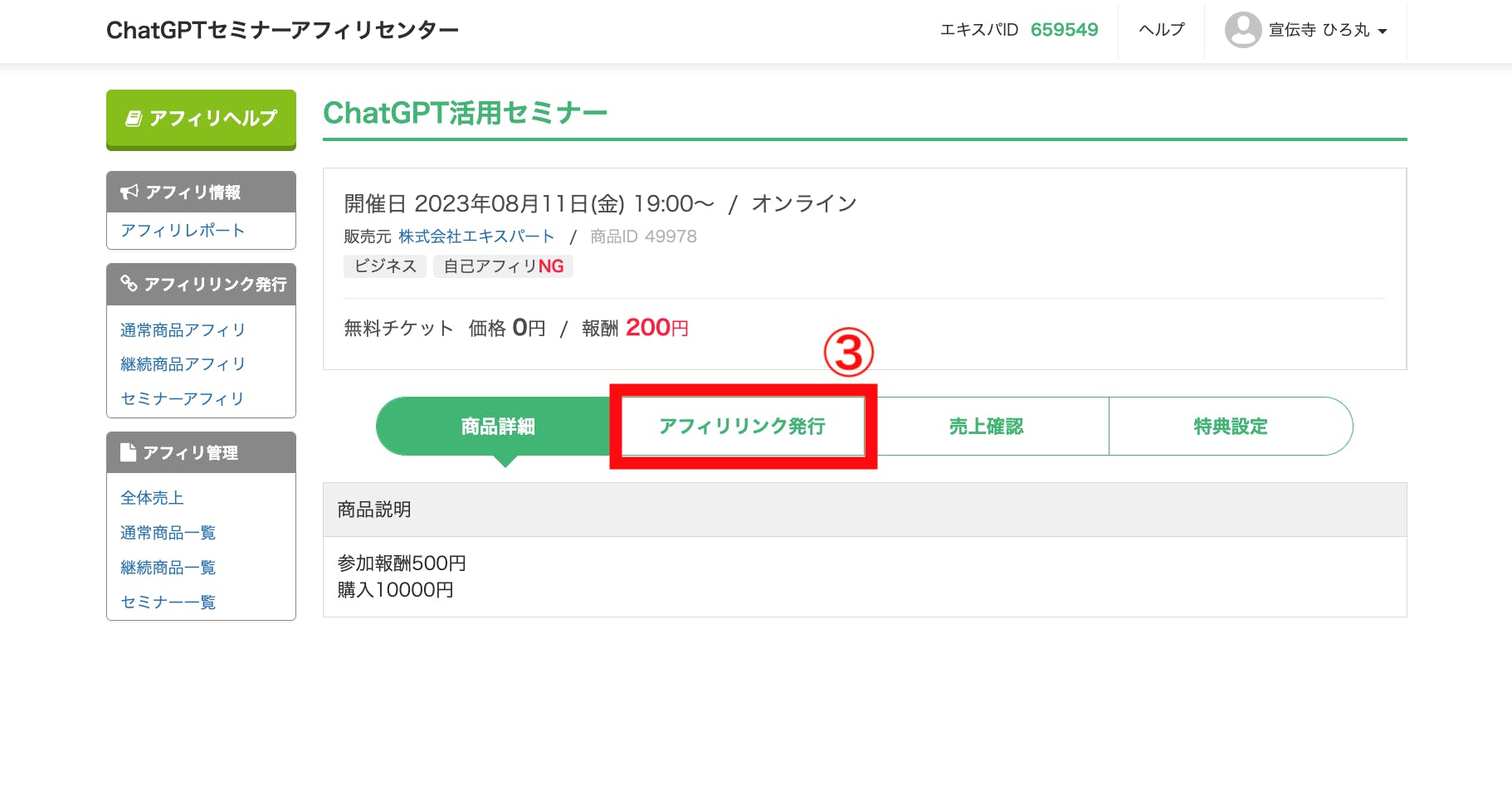Open the 宣伝寺 ひろ丸 account dropdown
Screen dimensions: 1512x805
tap(1306, 30)
